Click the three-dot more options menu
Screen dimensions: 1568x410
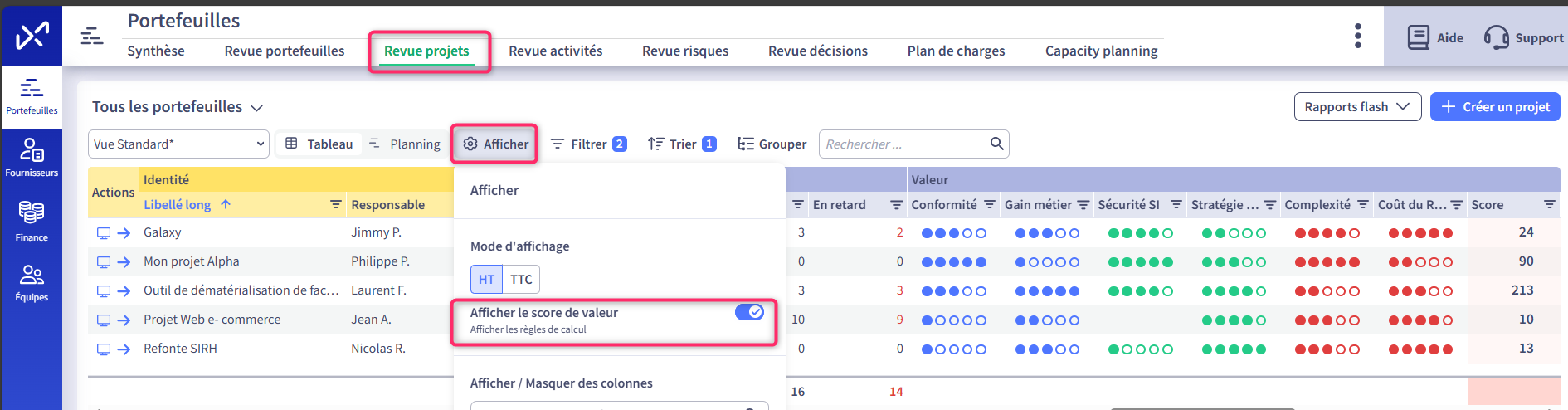[x=1357, y=36]
